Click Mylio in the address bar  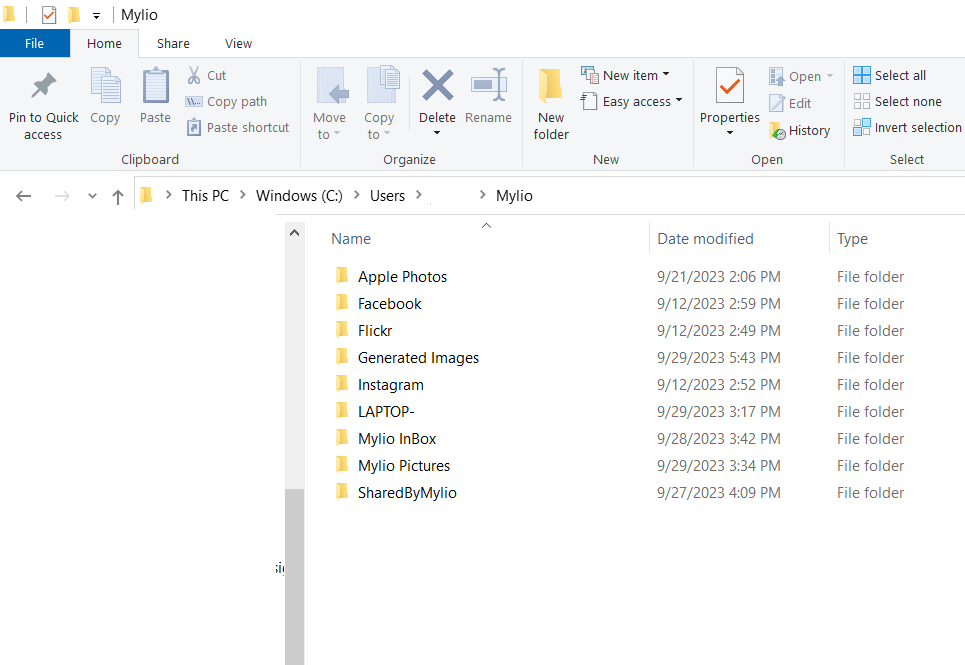515,196
